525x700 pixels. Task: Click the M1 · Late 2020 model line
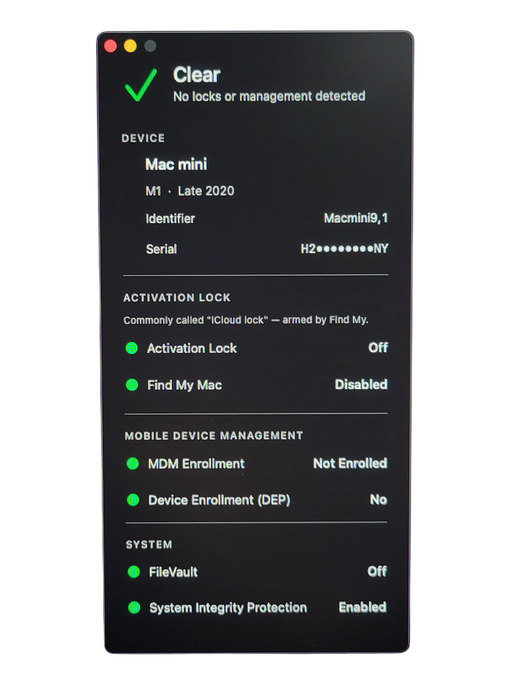190,191
